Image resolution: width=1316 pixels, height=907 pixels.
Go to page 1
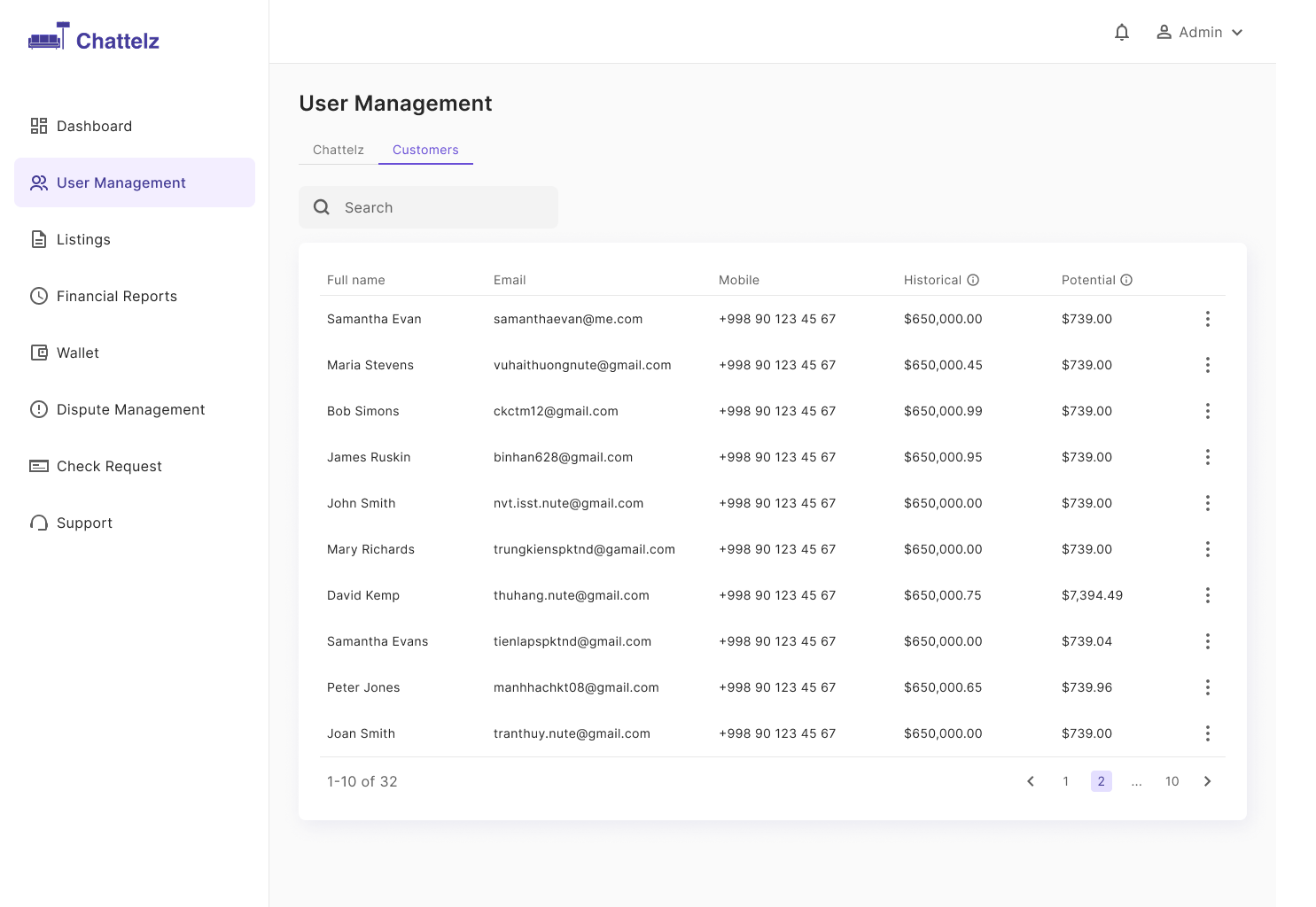coord(1066,781)
